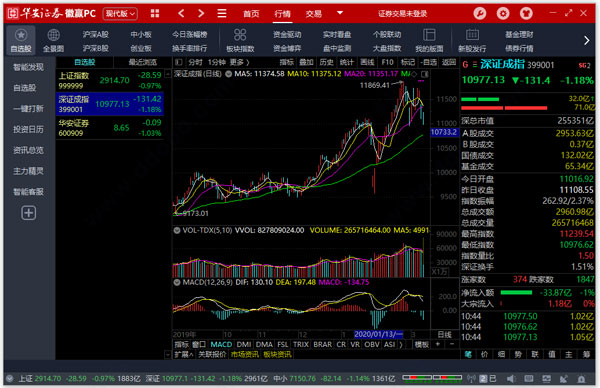Click the 全景图 globe icon

54,35
